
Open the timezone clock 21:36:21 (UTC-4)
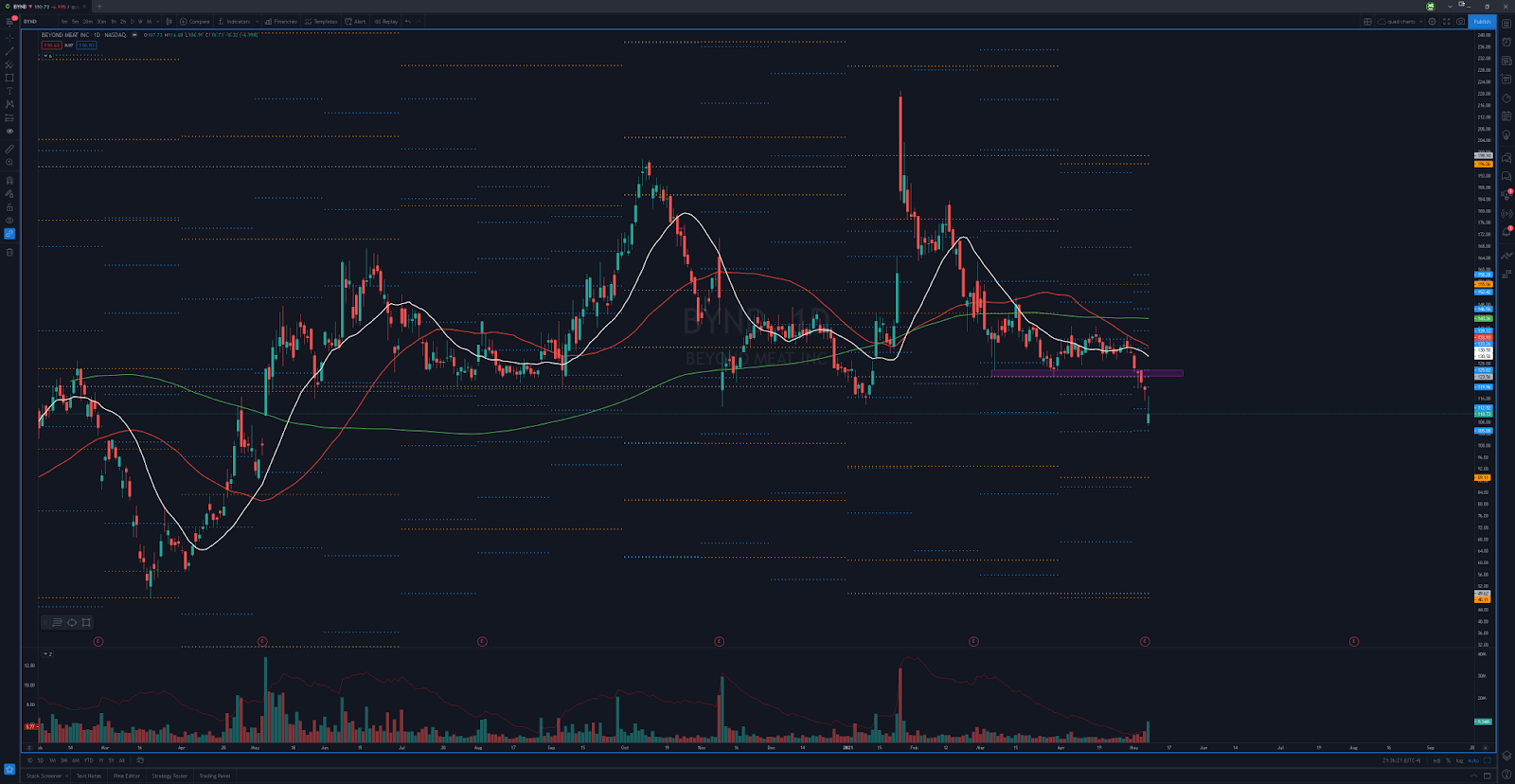pos(1402,760)
